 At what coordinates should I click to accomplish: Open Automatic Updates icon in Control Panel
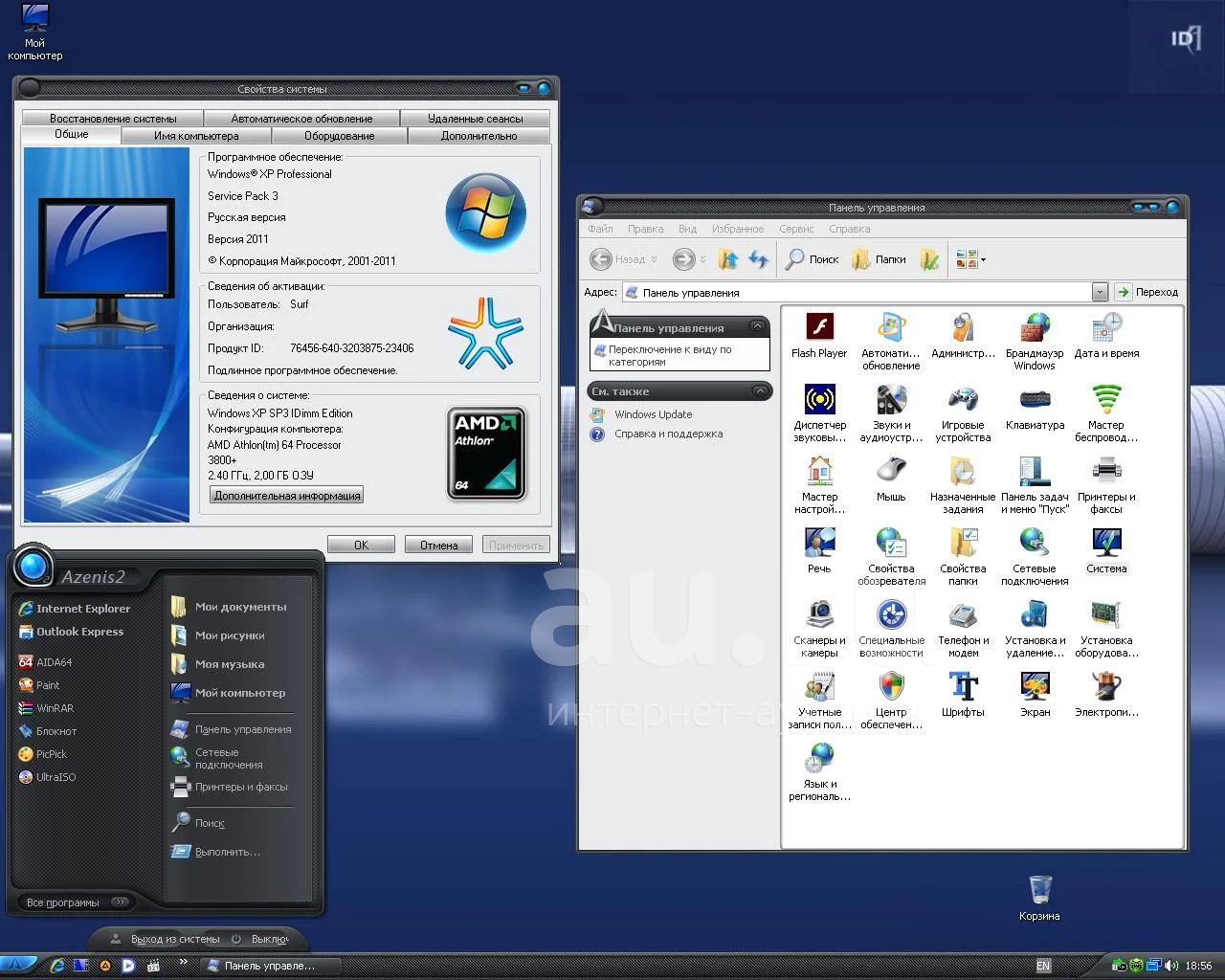coord(891,341)
